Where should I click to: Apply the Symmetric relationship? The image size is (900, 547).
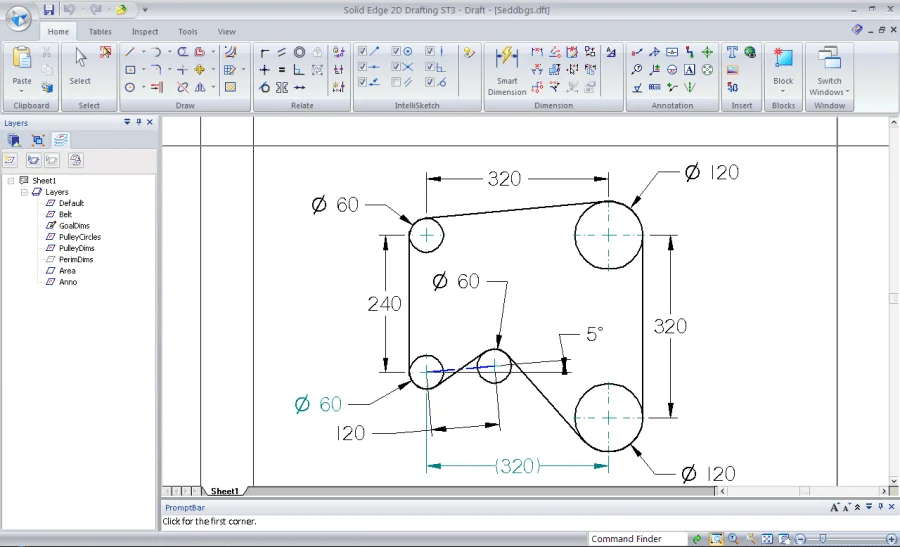coord(282,87)
